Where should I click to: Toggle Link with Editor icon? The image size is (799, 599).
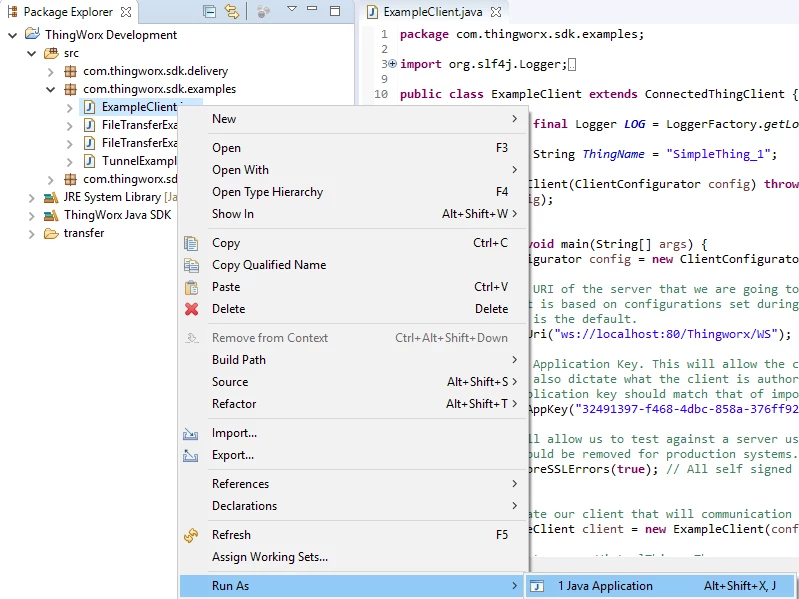pyautogui.click(x=231, y=11)
